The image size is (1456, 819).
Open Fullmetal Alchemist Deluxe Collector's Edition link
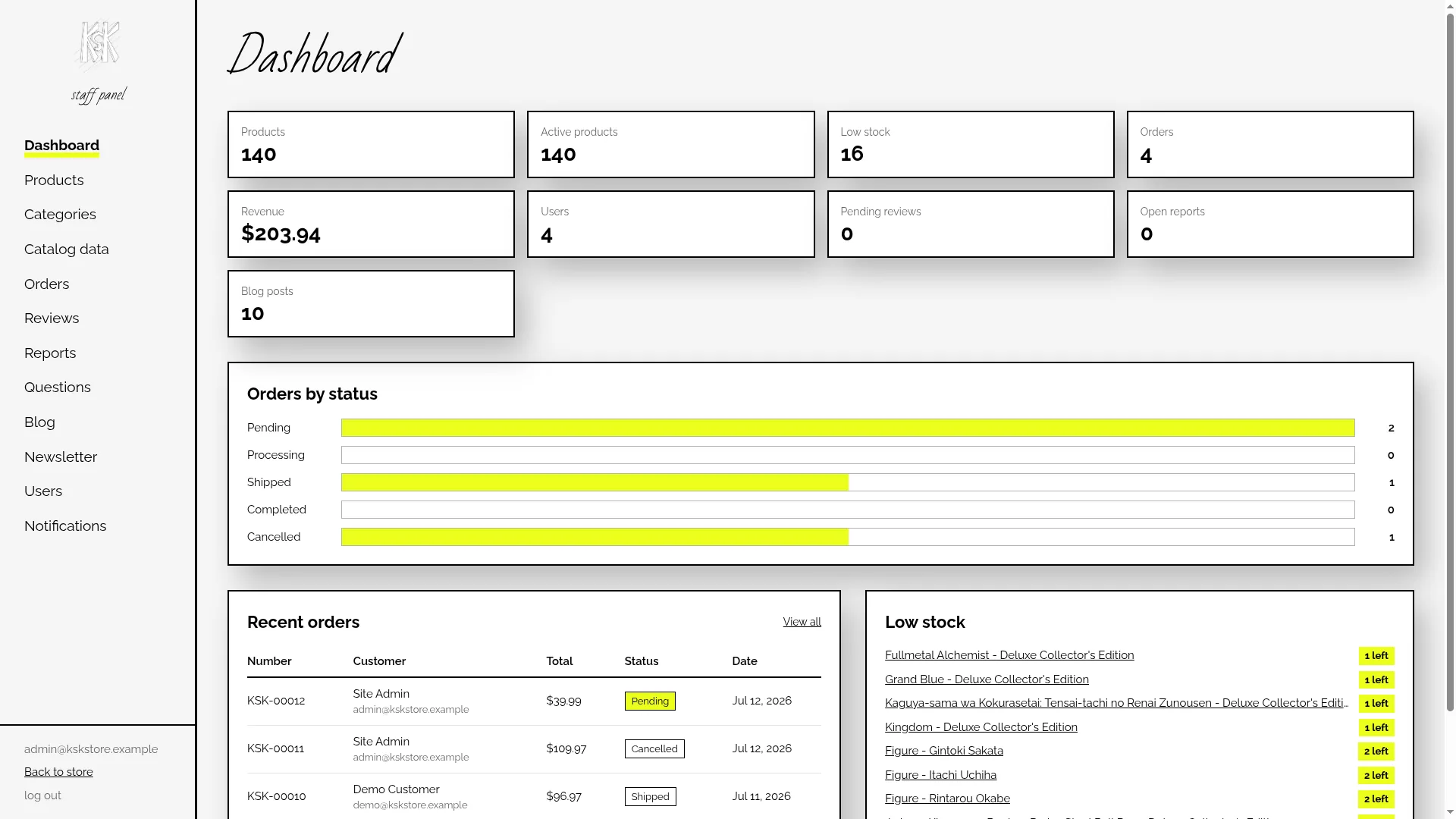pos(1009,655)
